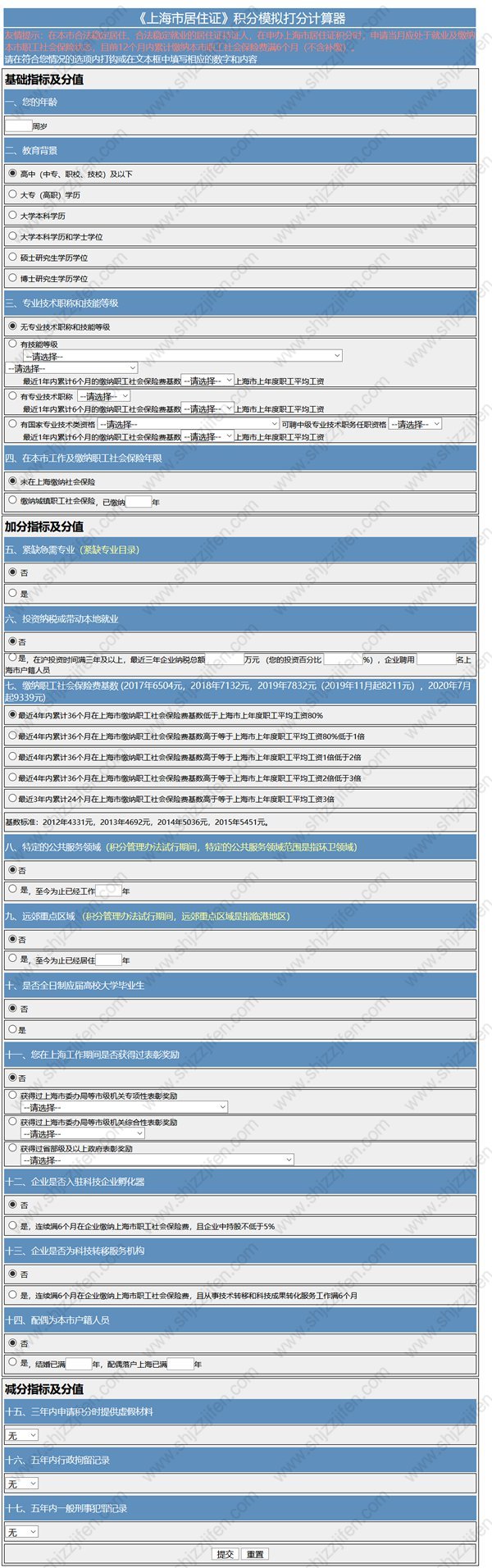Click 最近三年企业纳税总额 input field

pyautogui.click(x=224, y=659)
